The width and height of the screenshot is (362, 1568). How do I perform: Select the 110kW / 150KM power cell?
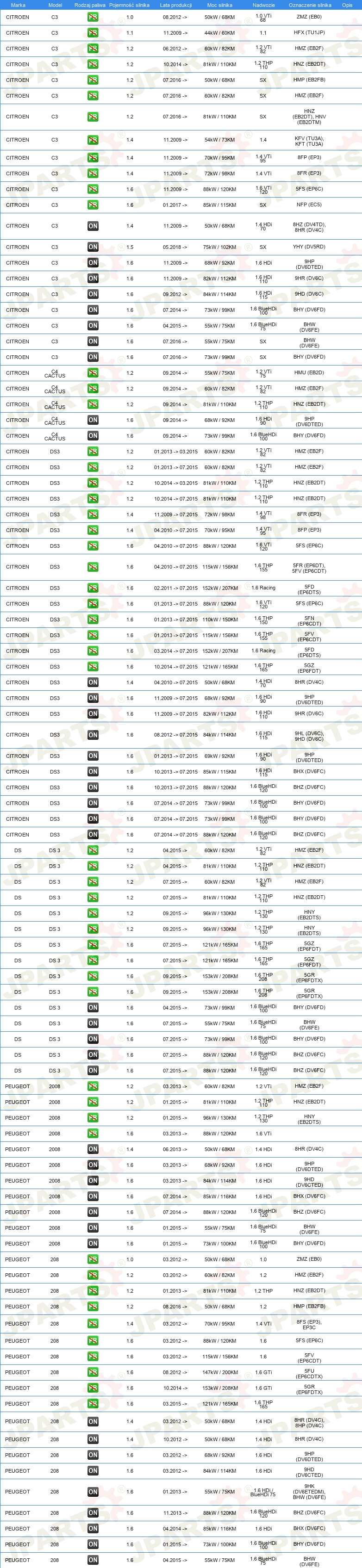click(219, 620)
